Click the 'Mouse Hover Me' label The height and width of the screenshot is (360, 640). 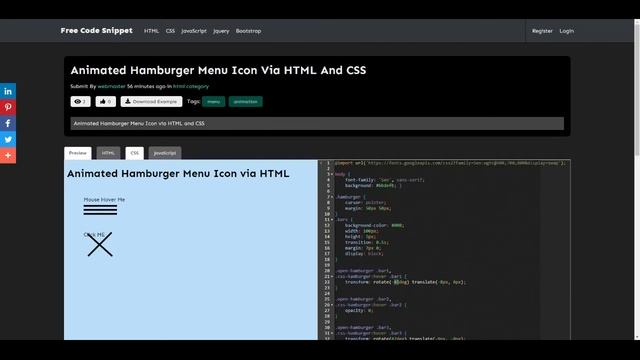[104, 200]
